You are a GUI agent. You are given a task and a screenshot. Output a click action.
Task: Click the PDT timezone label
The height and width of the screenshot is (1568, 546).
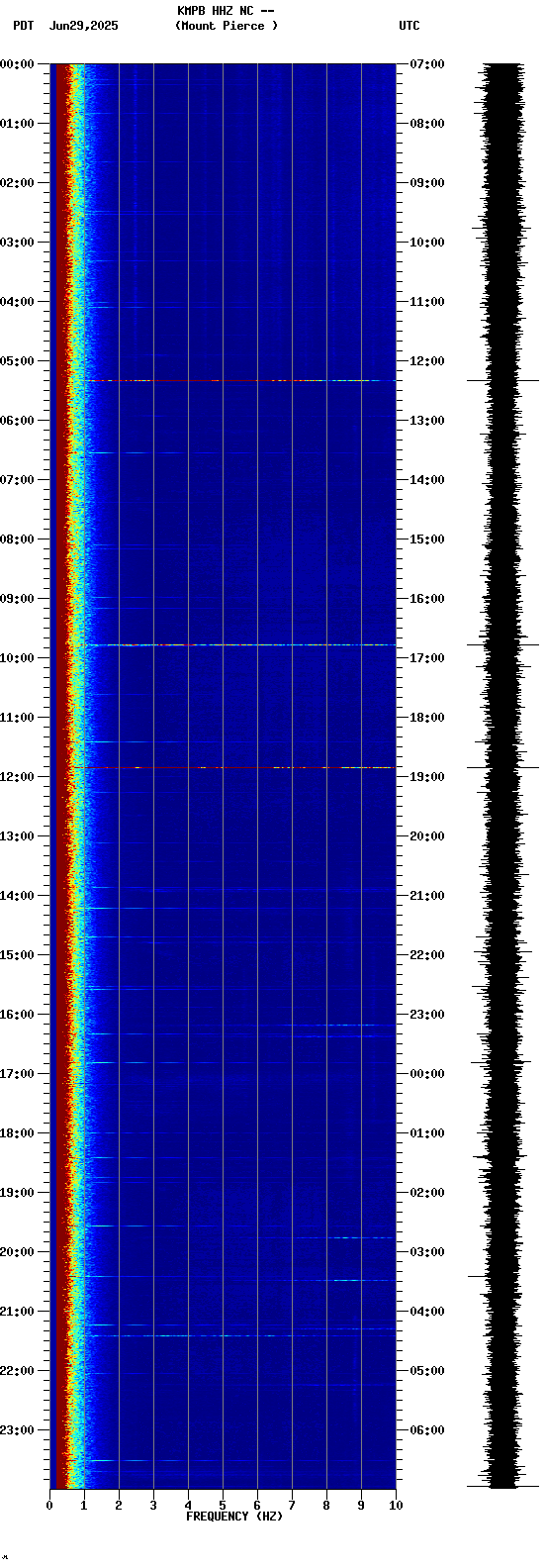click(23, 26)
